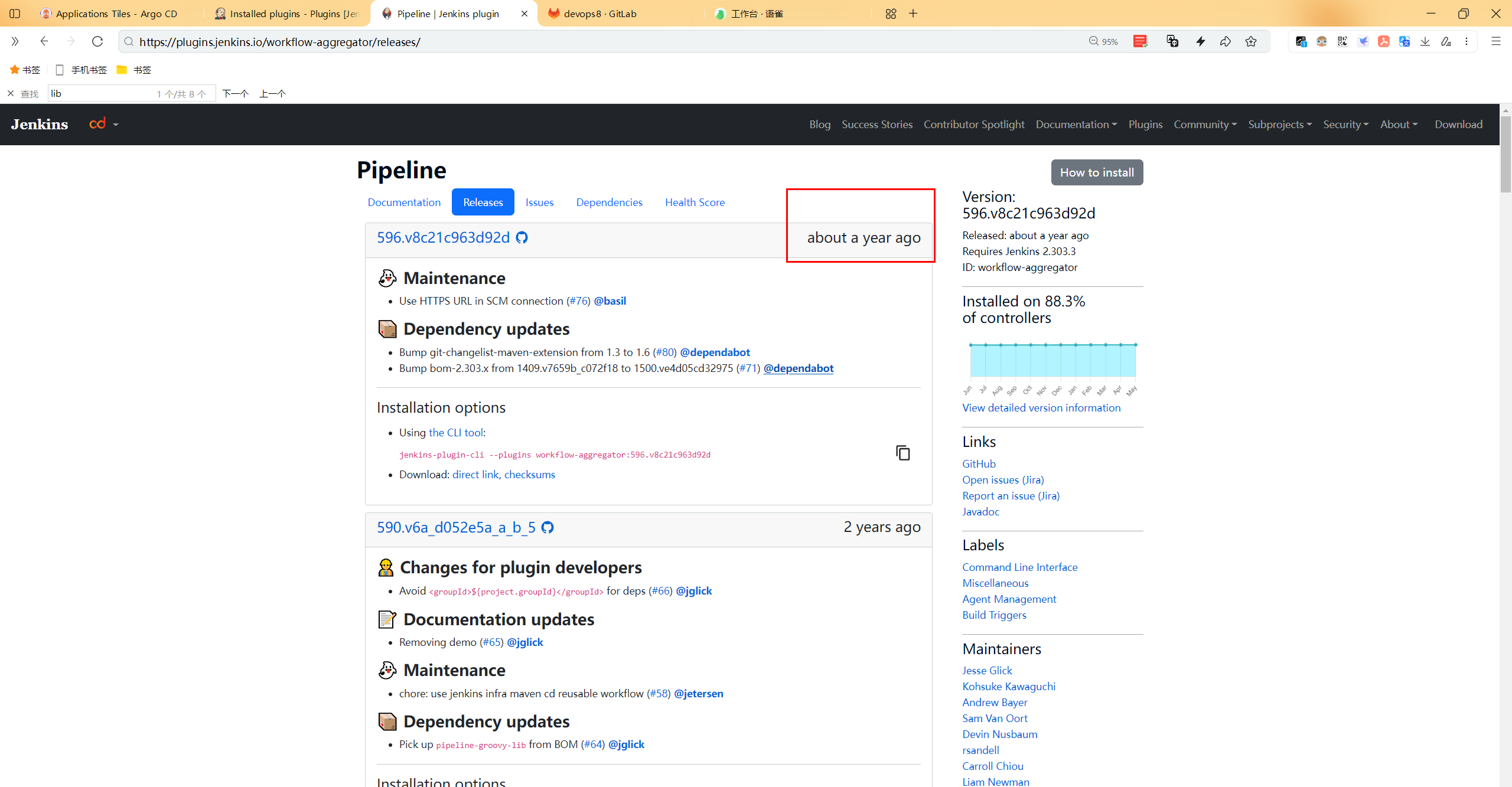The image size is (1512, 787).
Task: Copy the jenkins-plugin-cli install command
Action: coord(902,453)
